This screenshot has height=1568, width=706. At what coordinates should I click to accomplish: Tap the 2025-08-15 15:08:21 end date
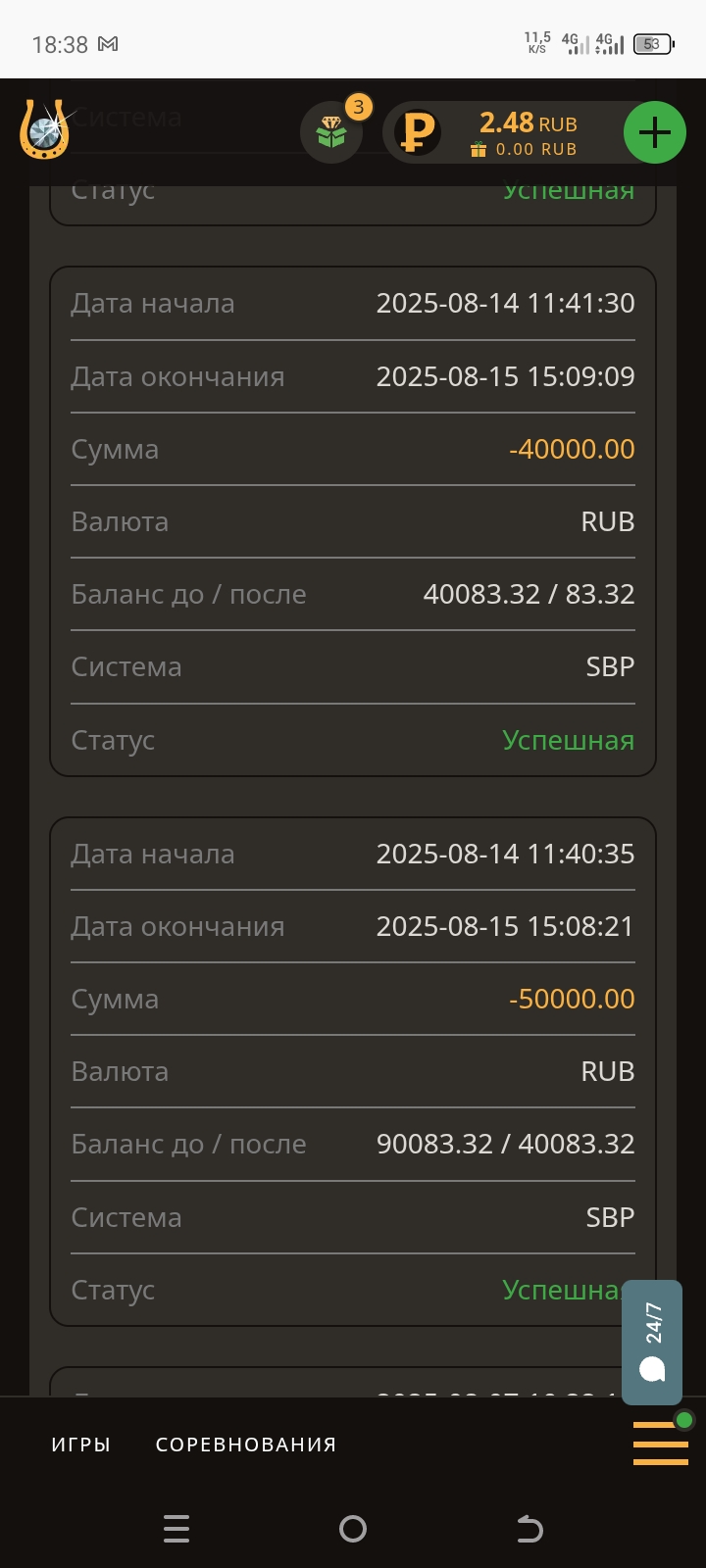(505, 926)
